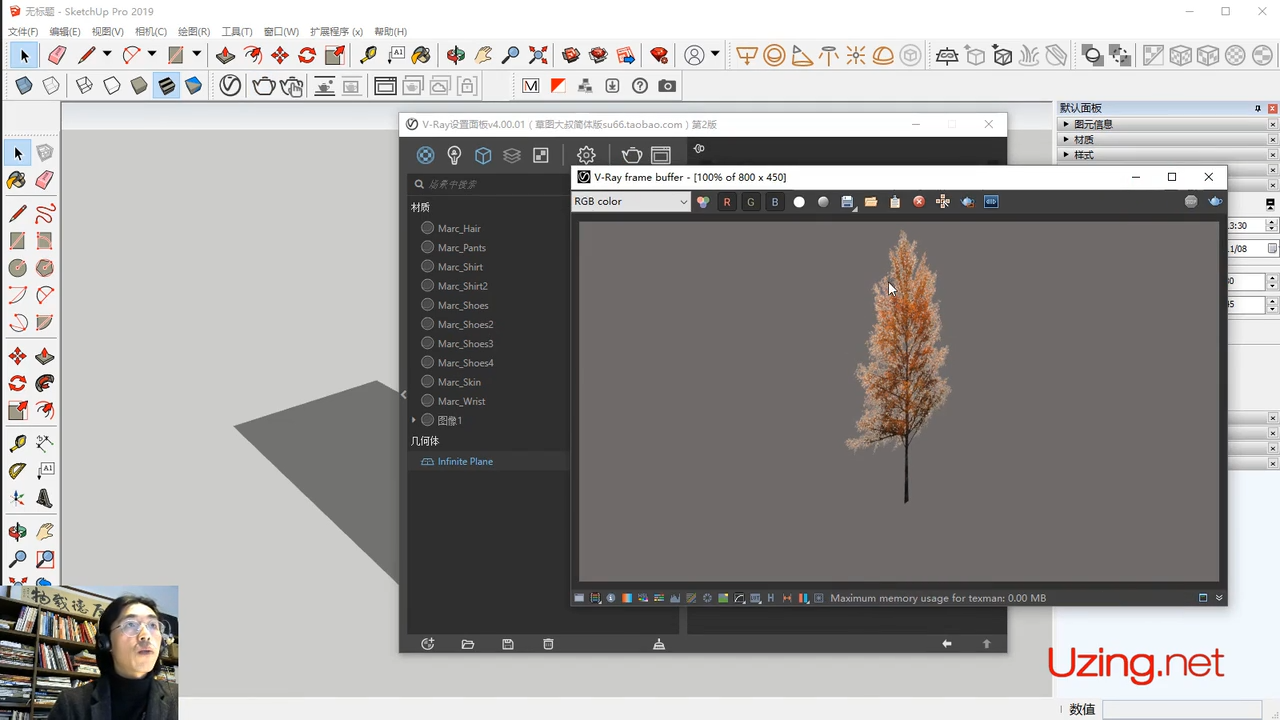Toggle the green channel G button
Viewport: 1280px width, 720px height.
(x=751, y=202)
